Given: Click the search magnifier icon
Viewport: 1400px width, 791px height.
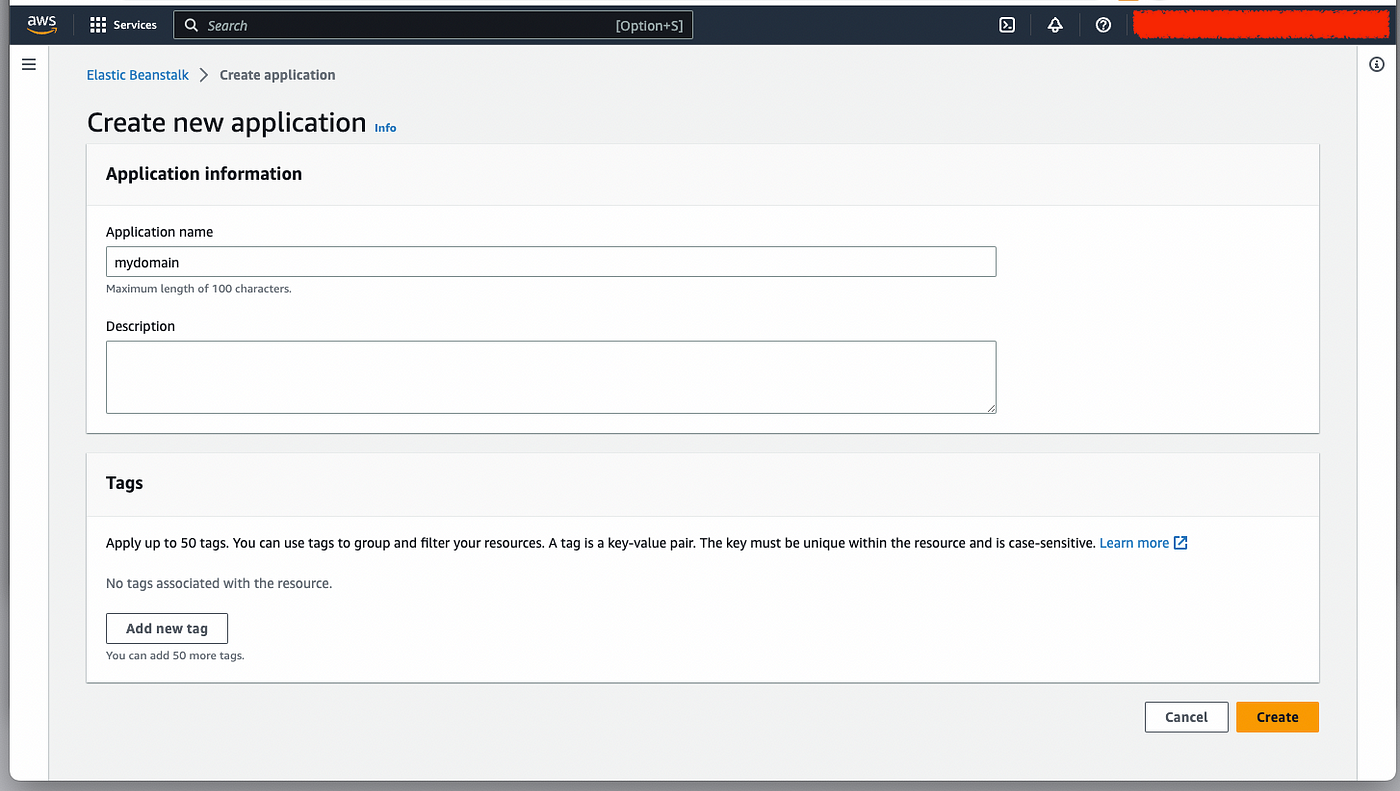Looking at the screenshot, I should click(x=192, y=25).
